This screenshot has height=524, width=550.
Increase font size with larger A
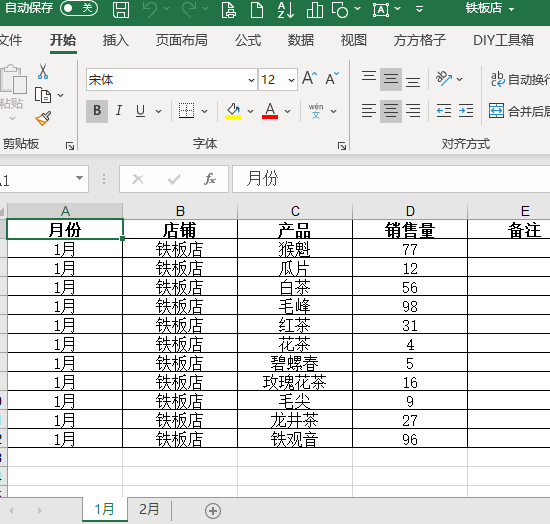click(310, 78)
